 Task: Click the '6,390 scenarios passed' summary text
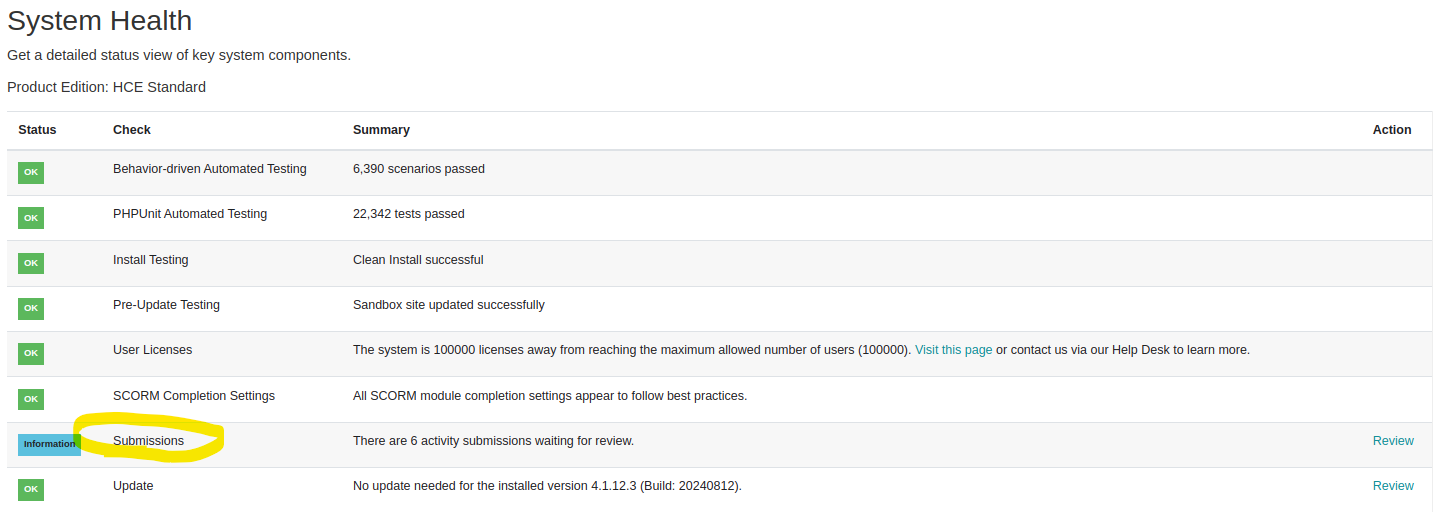tap(418, 169)
